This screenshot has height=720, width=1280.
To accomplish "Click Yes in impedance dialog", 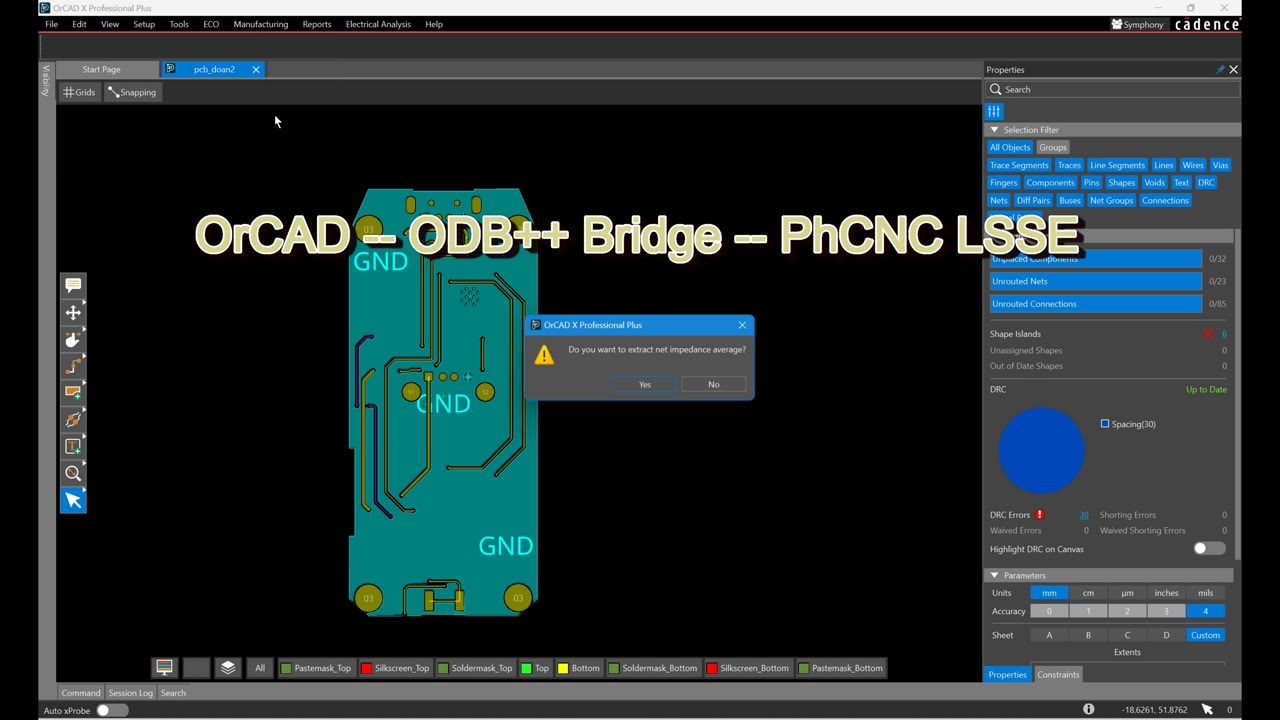I will point(645,384).
